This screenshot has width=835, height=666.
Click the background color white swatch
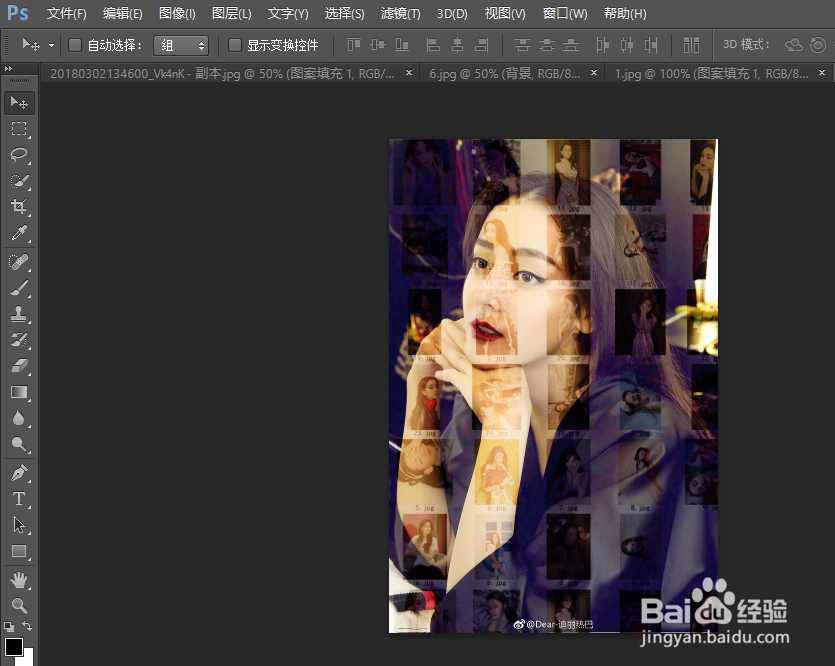pyautogui.click(x=28, y=659)
